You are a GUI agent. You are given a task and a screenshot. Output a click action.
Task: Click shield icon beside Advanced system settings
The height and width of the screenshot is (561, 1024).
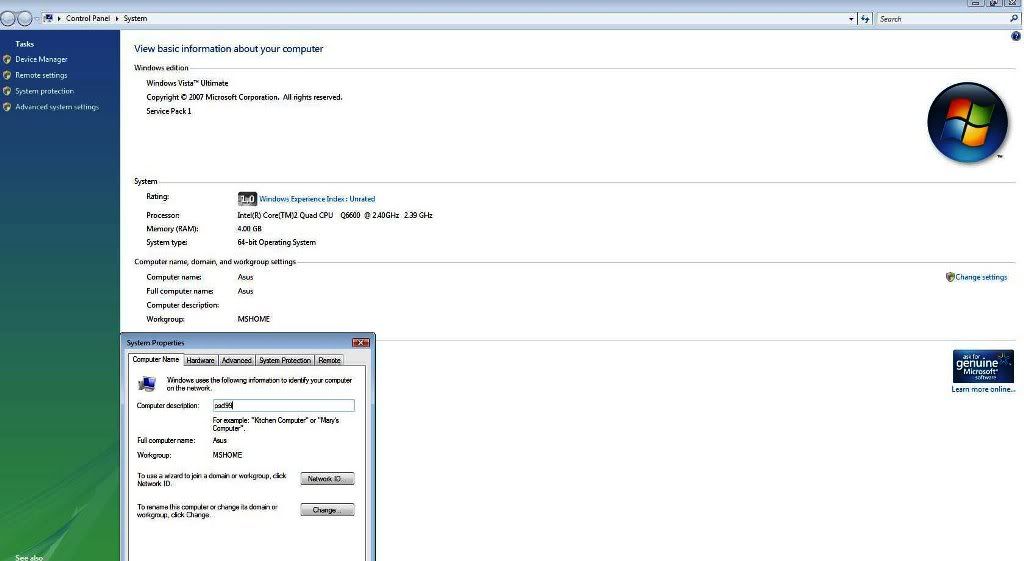(7, 107)
